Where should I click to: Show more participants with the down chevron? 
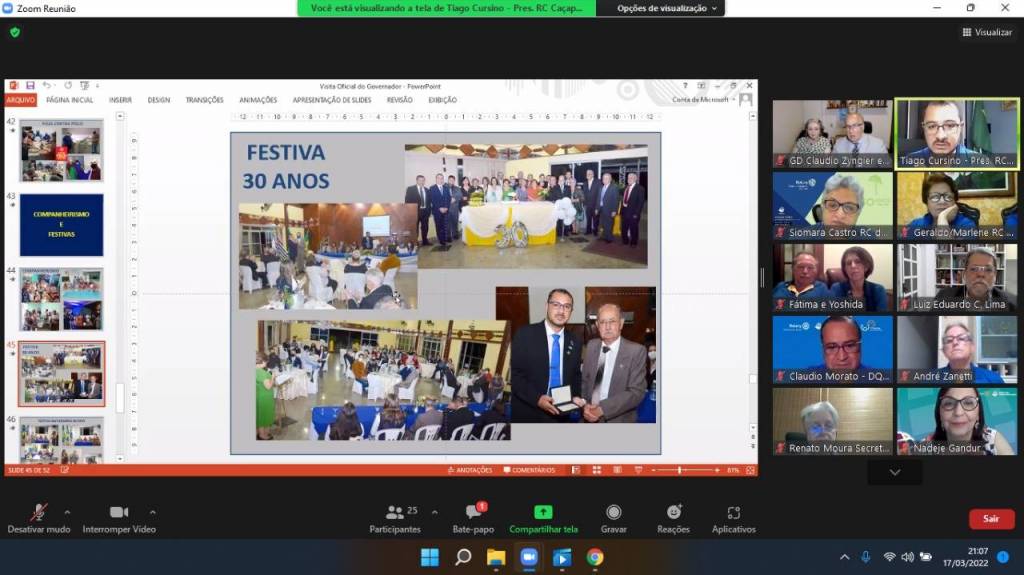coord(894,472)
